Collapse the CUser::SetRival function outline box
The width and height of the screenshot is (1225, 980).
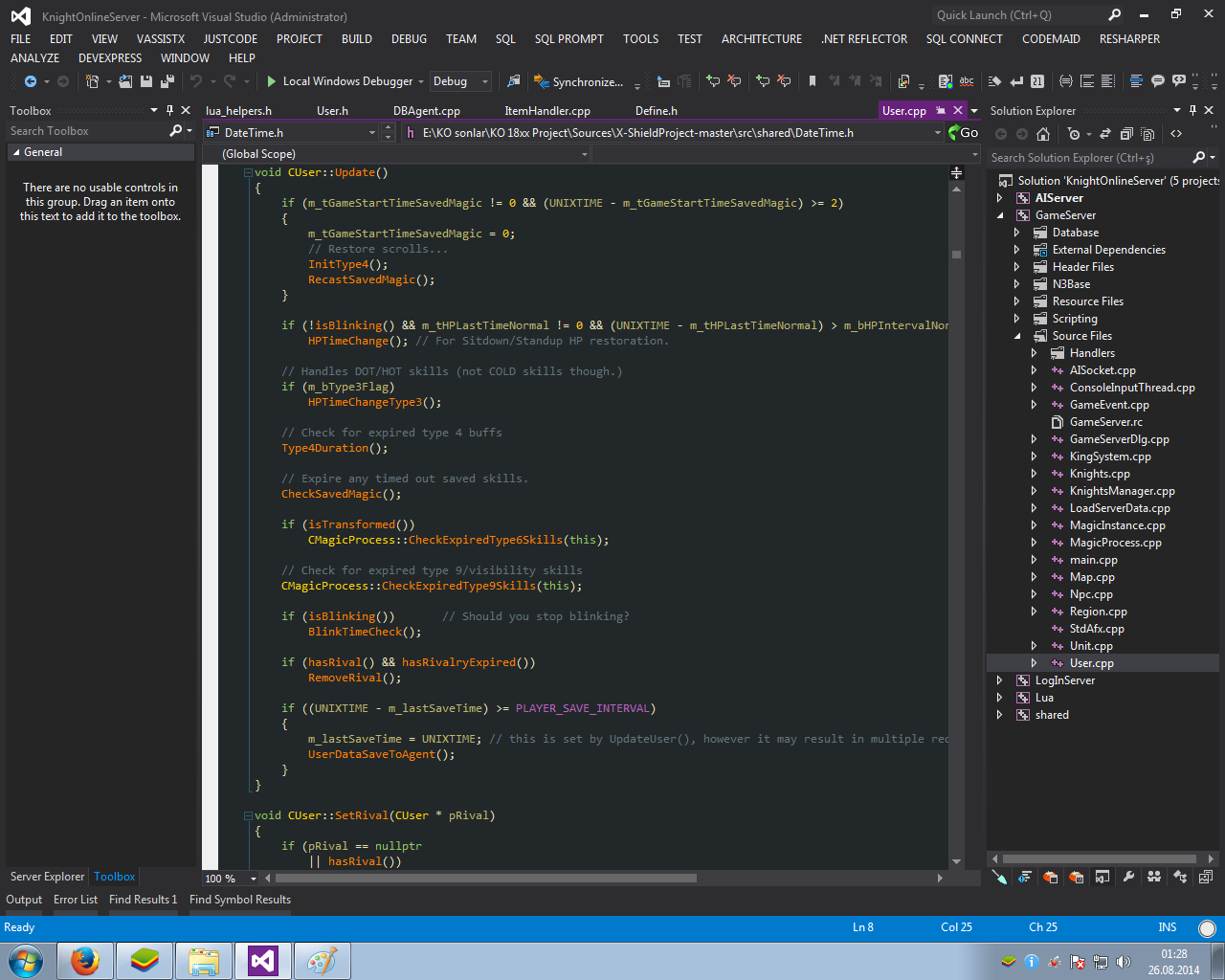point(248,816)
